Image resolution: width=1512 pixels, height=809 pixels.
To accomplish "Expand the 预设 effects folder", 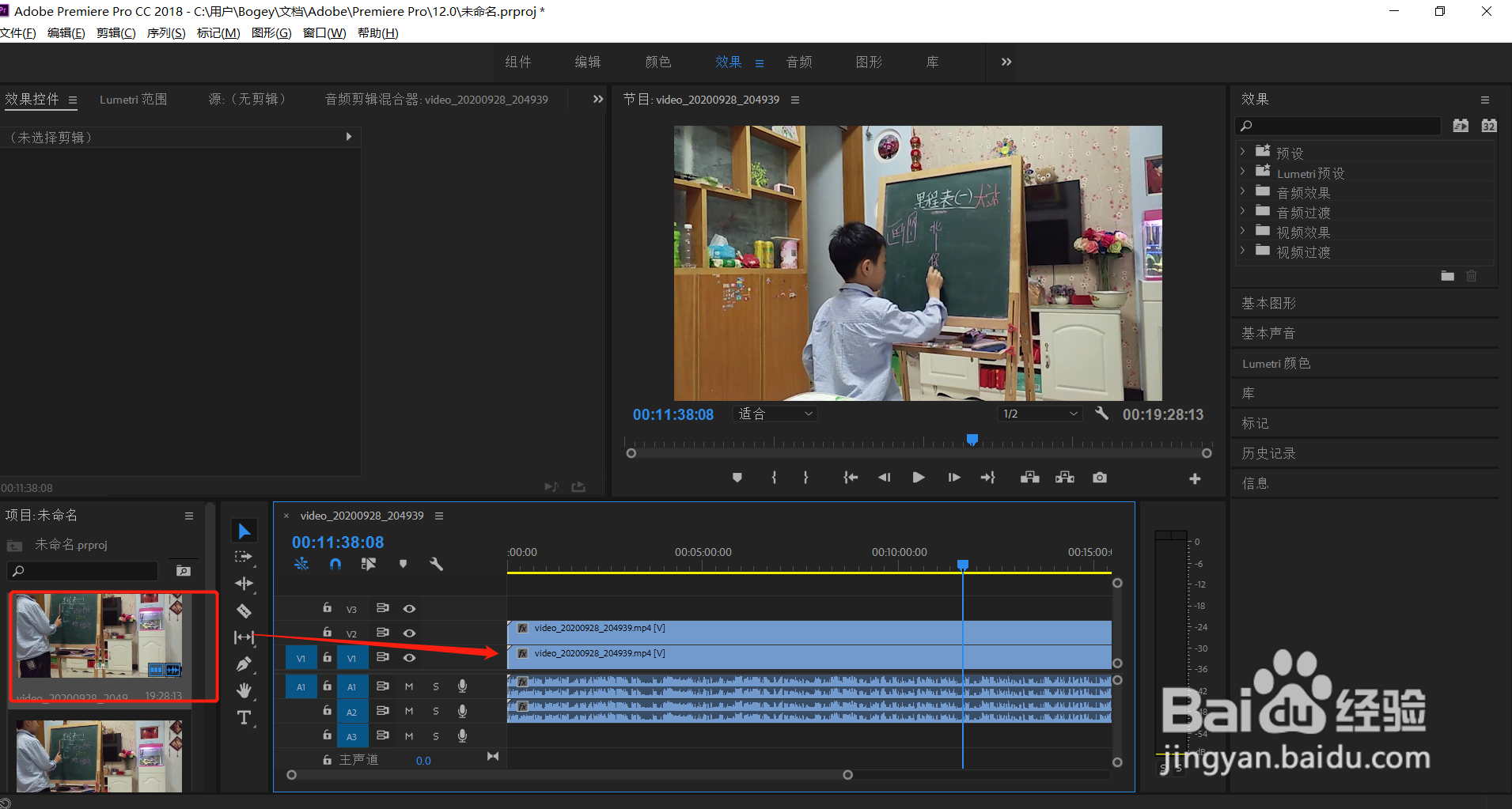I will (x=1243, y=151).
